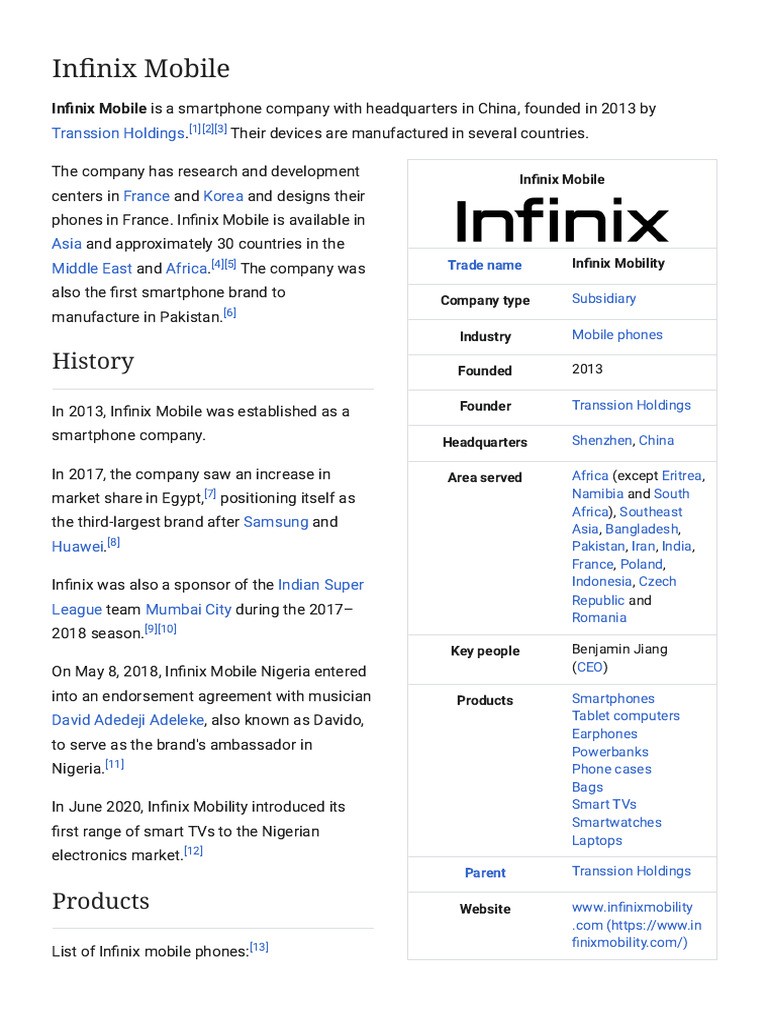Open the Poland link
This screenshot has height=1024, width=768.
(642, 564)
